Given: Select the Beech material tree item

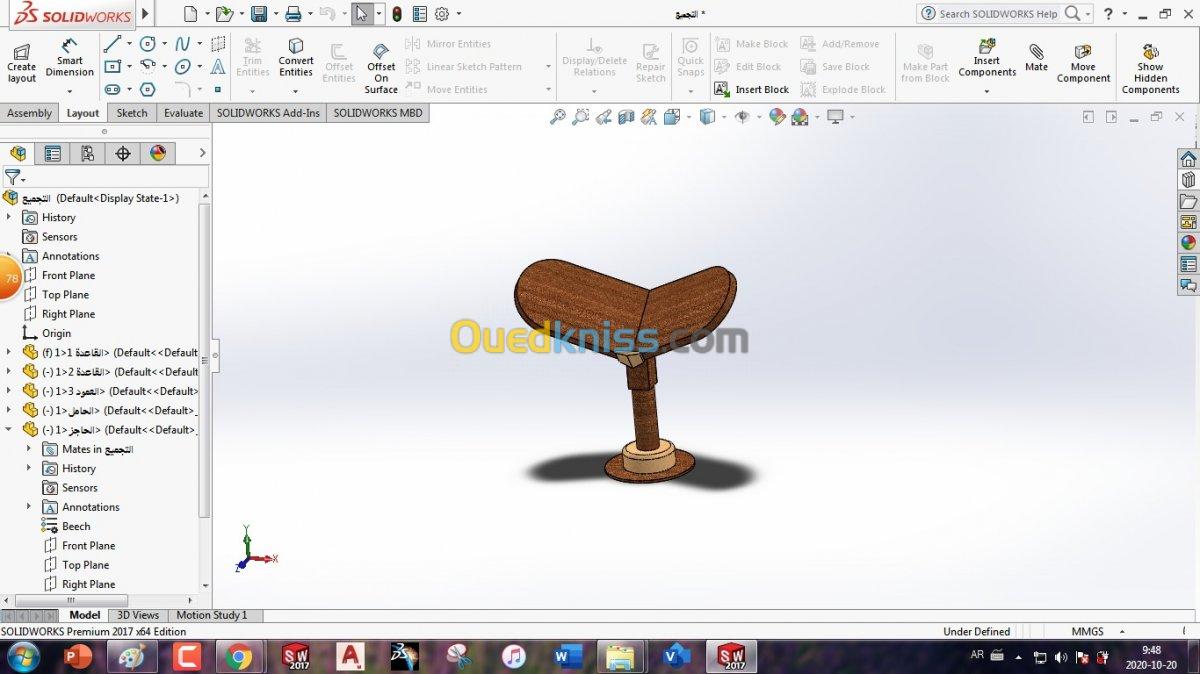Looking at the screenshot, I should [76, 526].
